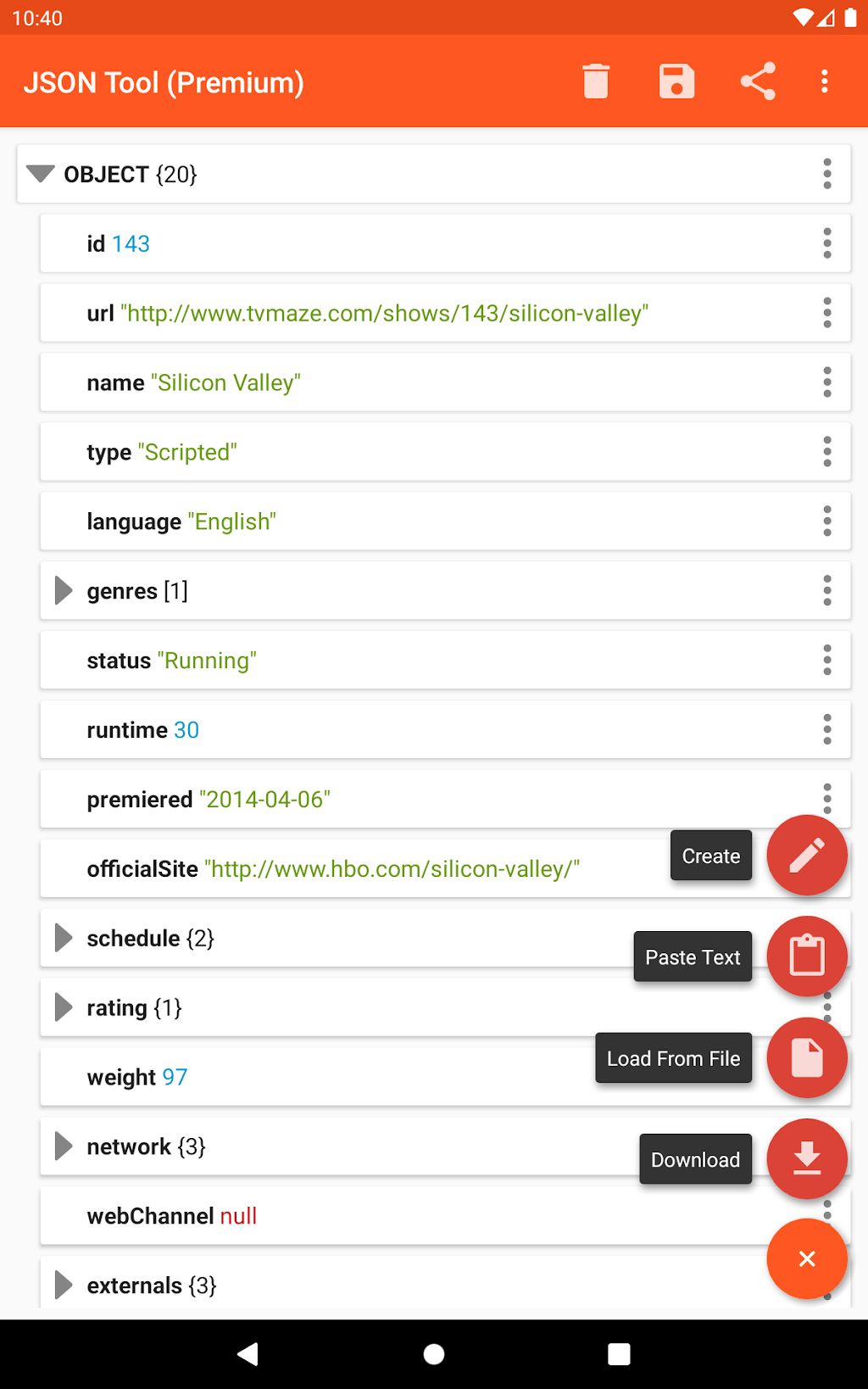868x1389 pixels.
Task: Expand the schedule {2} object
Action: [x=63, y=938]
